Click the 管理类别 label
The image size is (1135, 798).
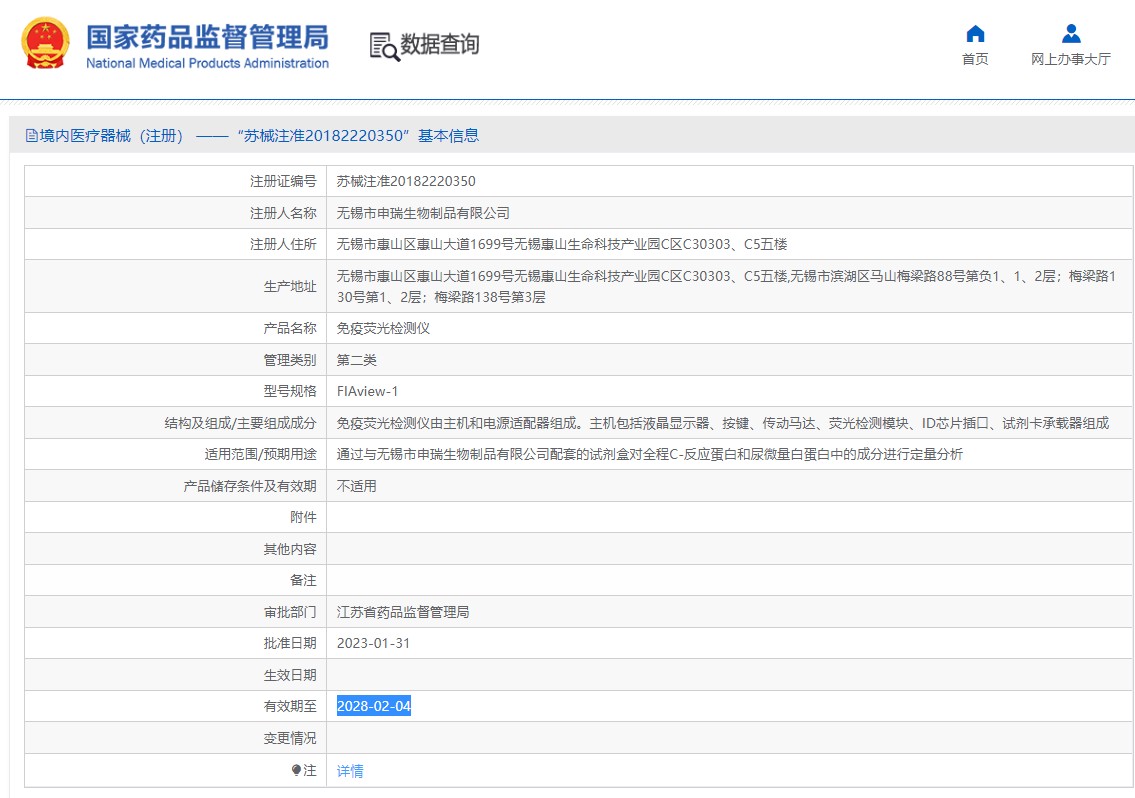pos(290,360)
